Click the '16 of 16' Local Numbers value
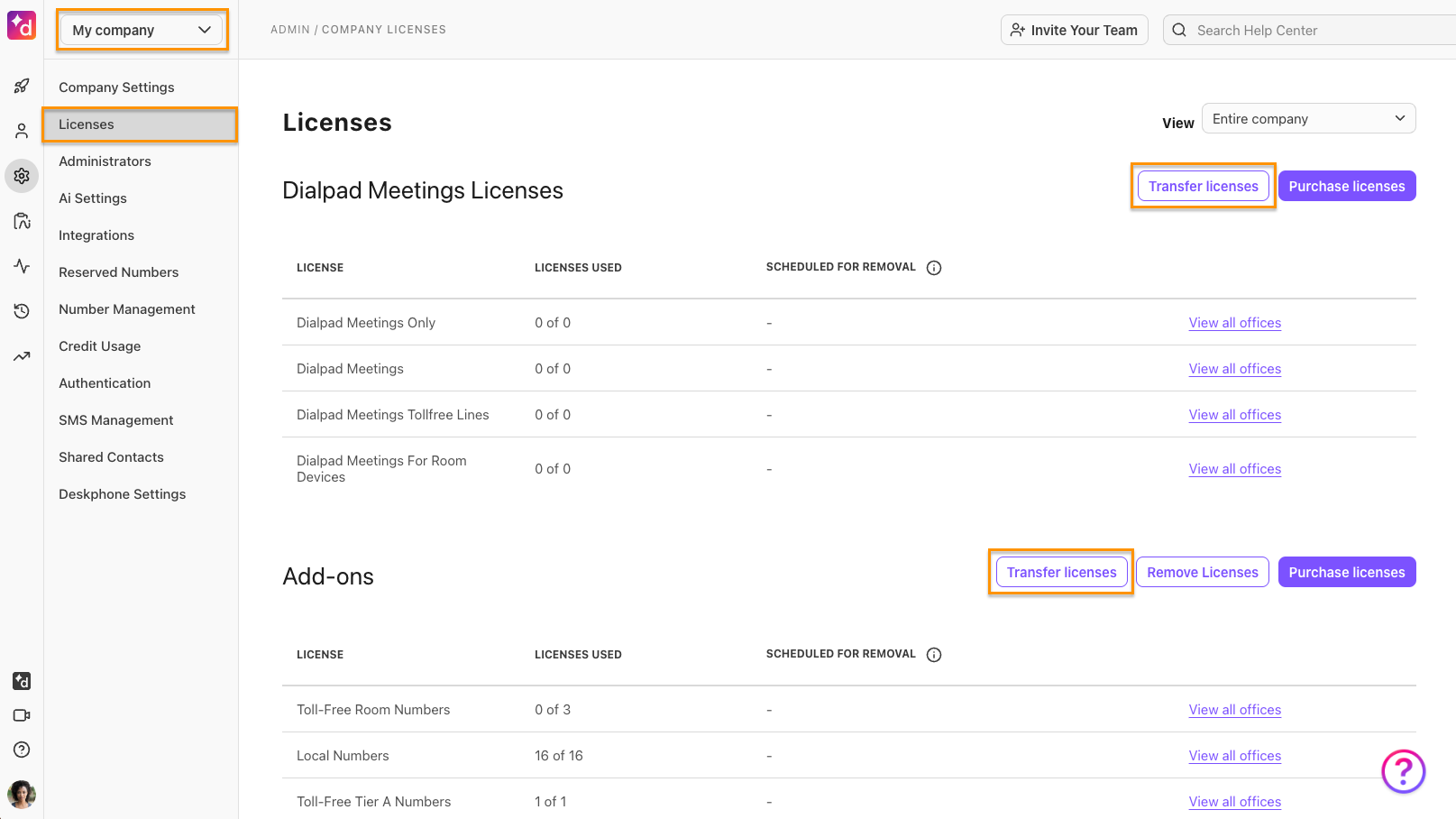Image resolution: width=1456 pixels, height=819 pixels. click(559, 756)
